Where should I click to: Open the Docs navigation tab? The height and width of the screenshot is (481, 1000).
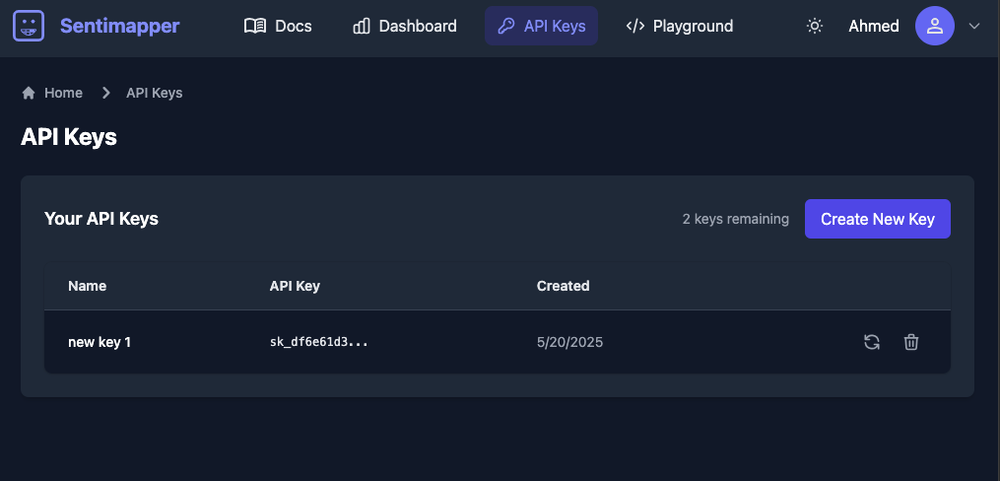[x=278, y=26]
